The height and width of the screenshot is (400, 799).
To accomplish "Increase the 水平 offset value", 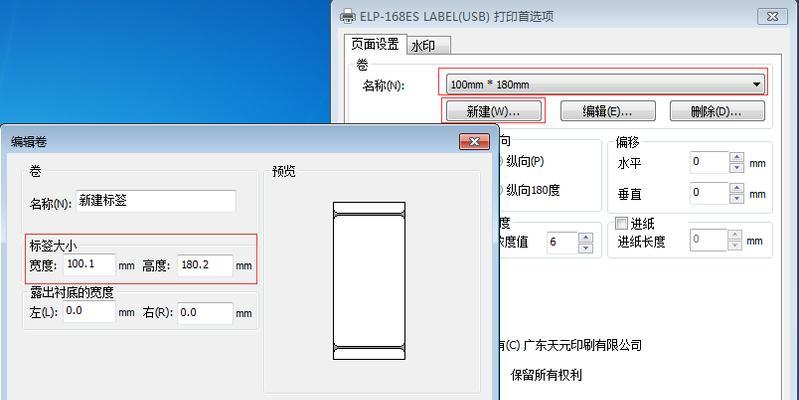I will pyautogui.click(x=737, y=157).
